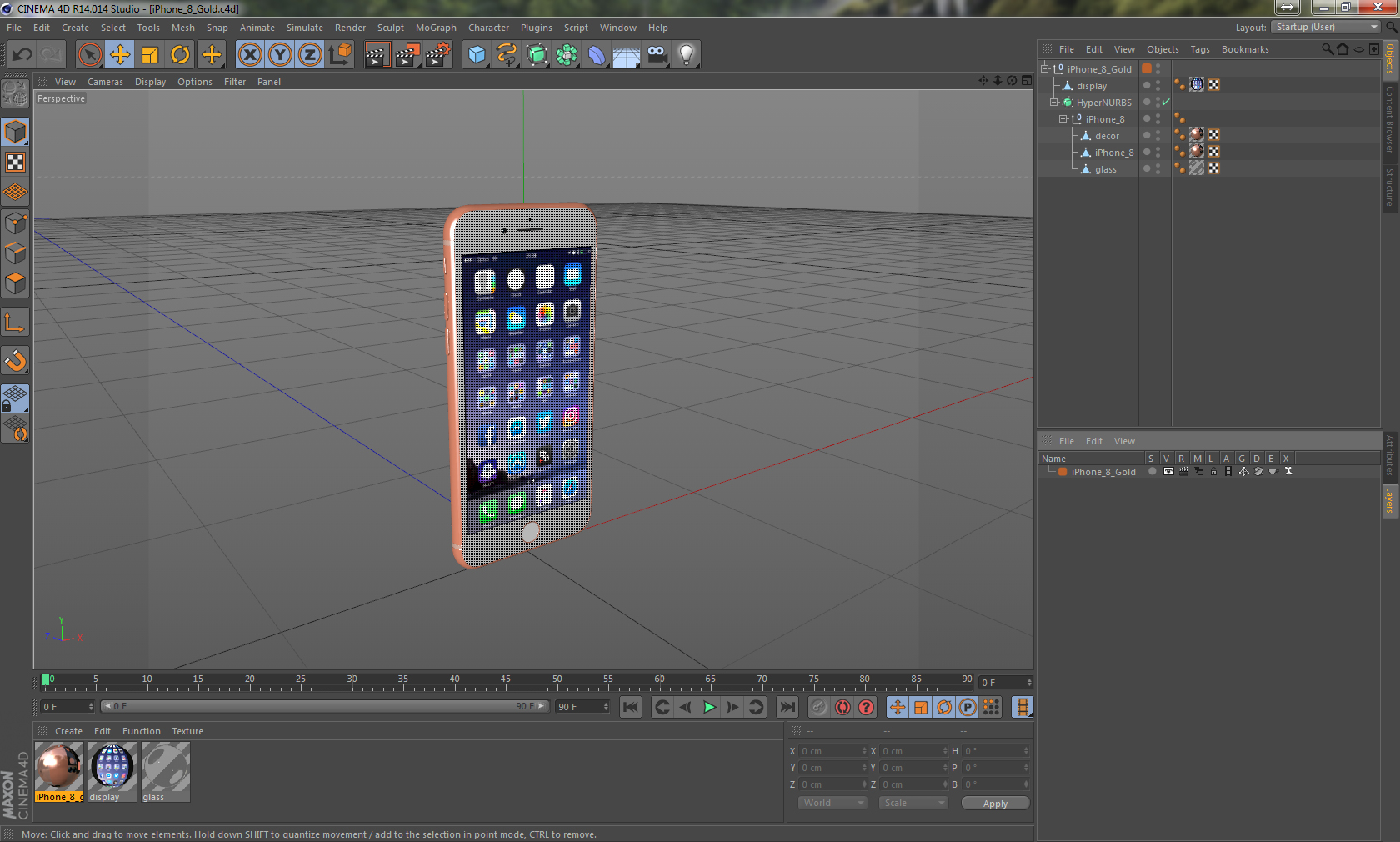Open Object Manager Tags menu
1400x842 pixels.
point(1200,49)
